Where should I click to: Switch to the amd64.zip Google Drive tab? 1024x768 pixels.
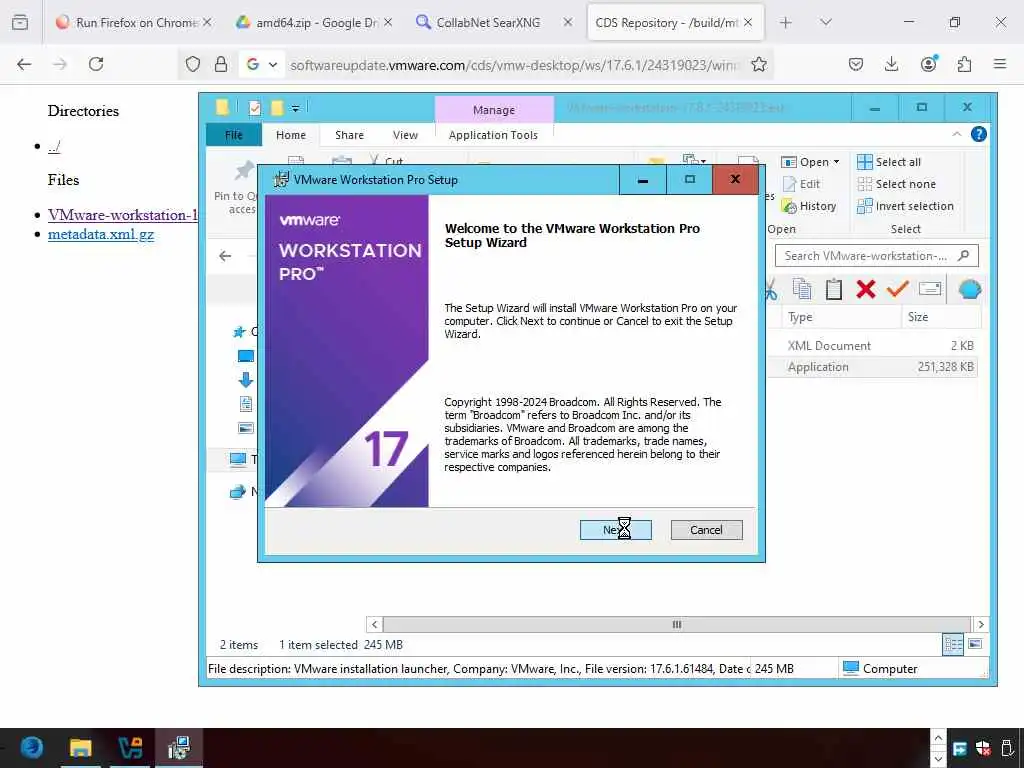point(316,23)
